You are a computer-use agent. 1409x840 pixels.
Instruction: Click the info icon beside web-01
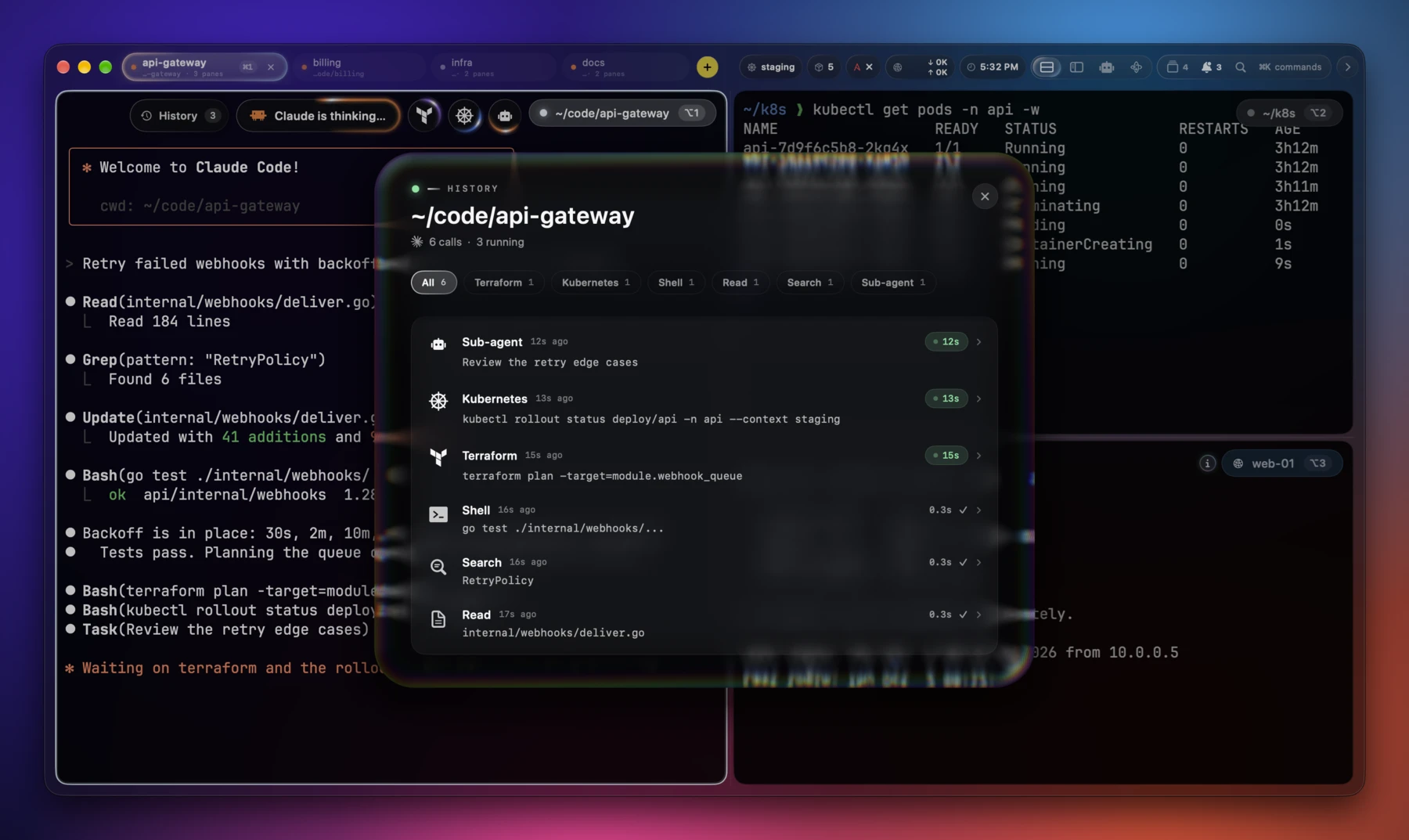pyautogui.click(x=1207, y=463)
